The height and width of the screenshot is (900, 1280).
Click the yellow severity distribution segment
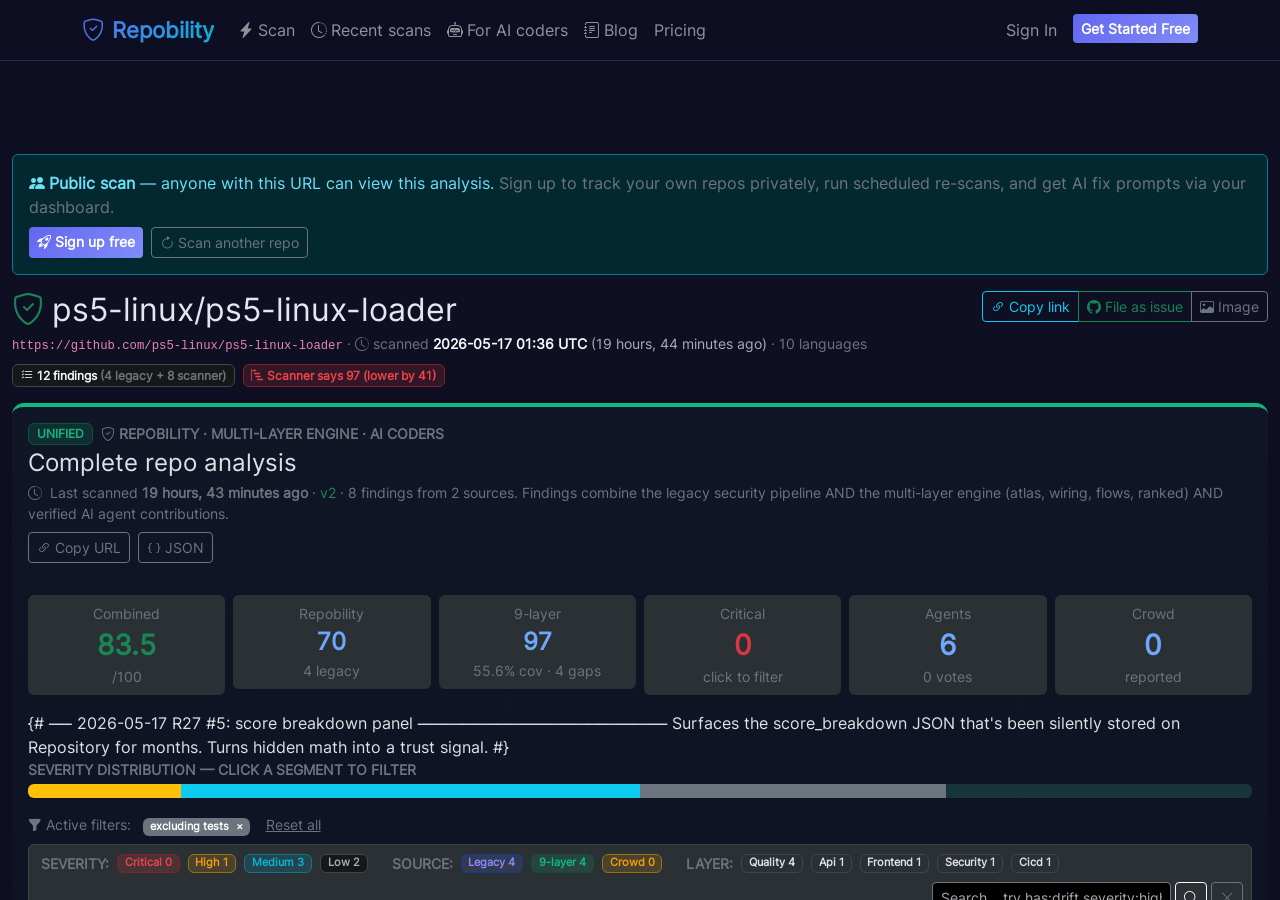click(x=105, y=791)
